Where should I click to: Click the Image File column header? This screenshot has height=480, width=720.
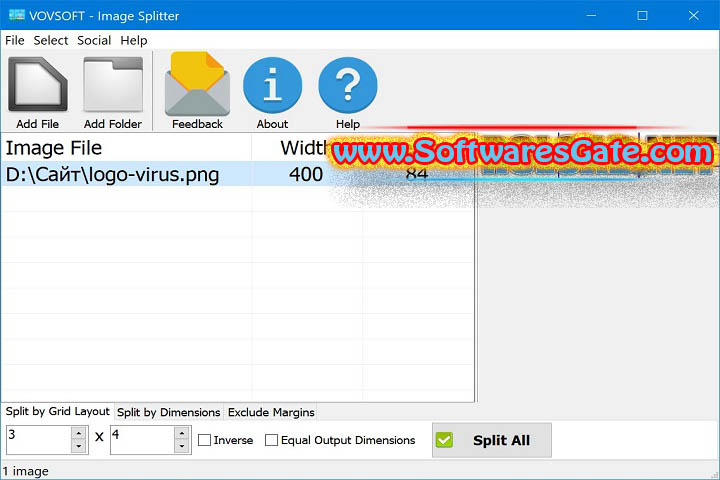click(x=126, y=147)
